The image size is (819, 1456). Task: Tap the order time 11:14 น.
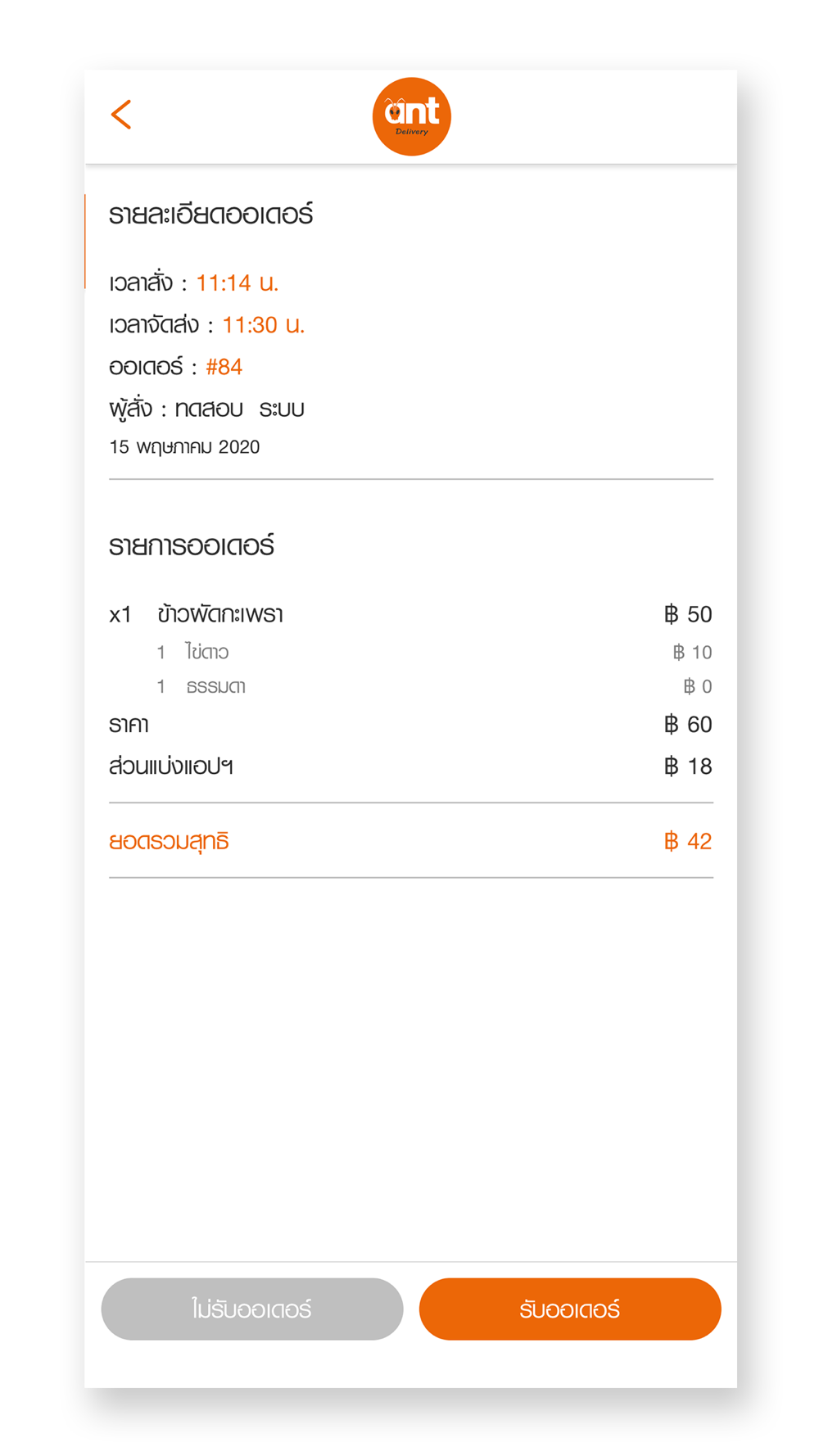coord(238,283)
